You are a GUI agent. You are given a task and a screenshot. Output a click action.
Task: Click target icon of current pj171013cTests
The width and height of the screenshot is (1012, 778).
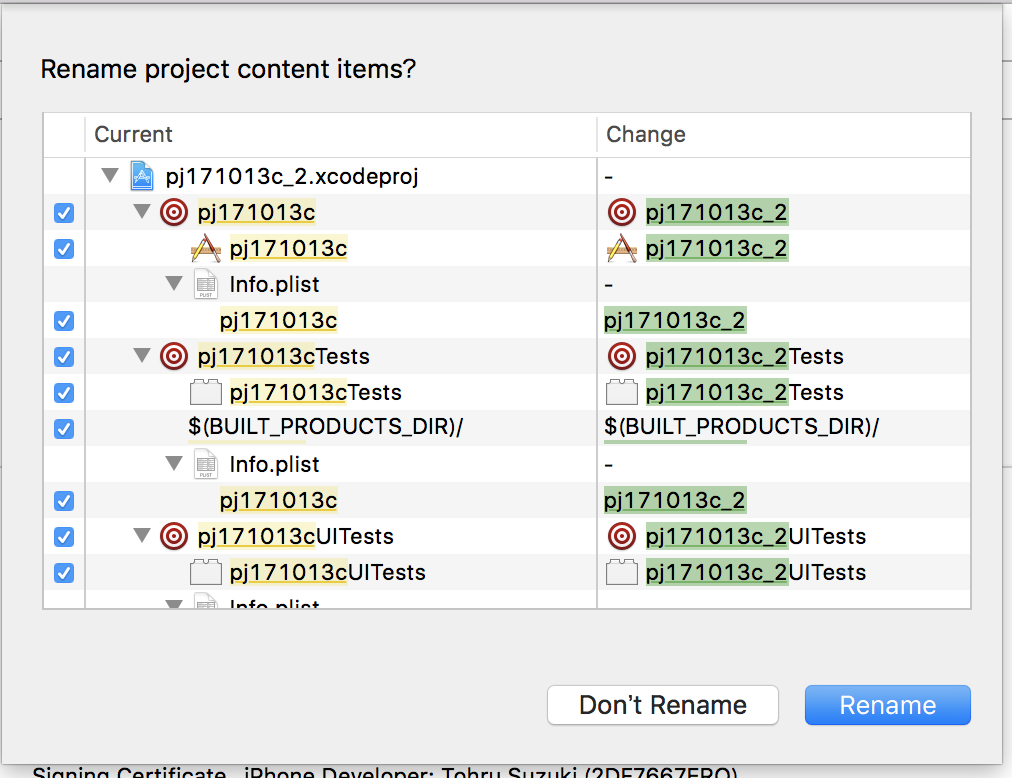(x=174, y=356)
